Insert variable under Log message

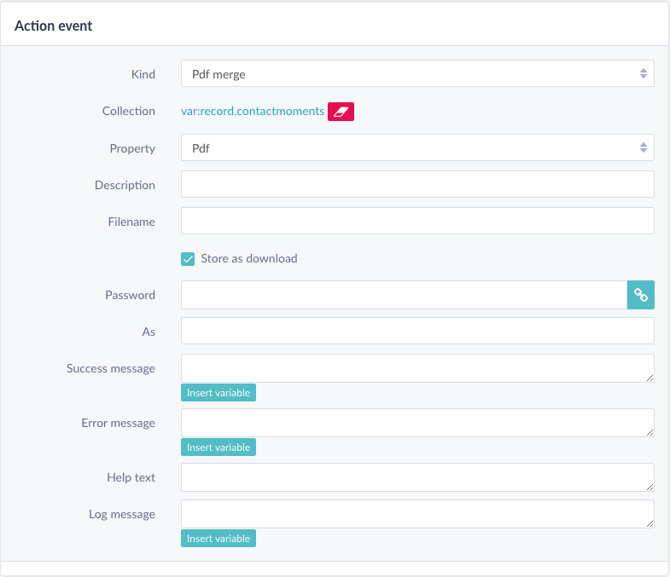[218, 539]
